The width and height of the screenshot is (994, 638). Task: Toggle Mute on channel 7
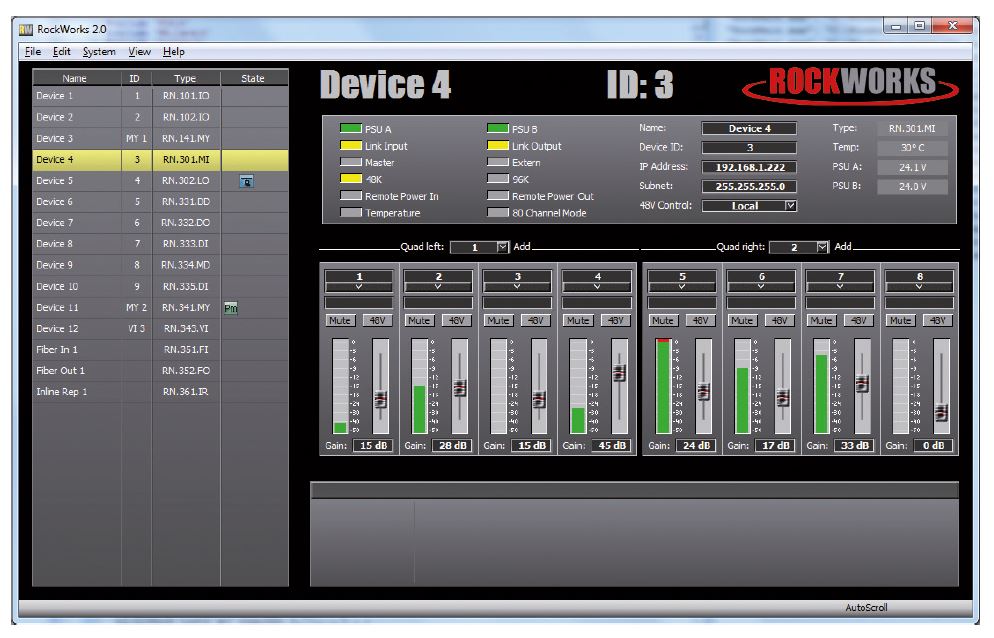[821, 321]
